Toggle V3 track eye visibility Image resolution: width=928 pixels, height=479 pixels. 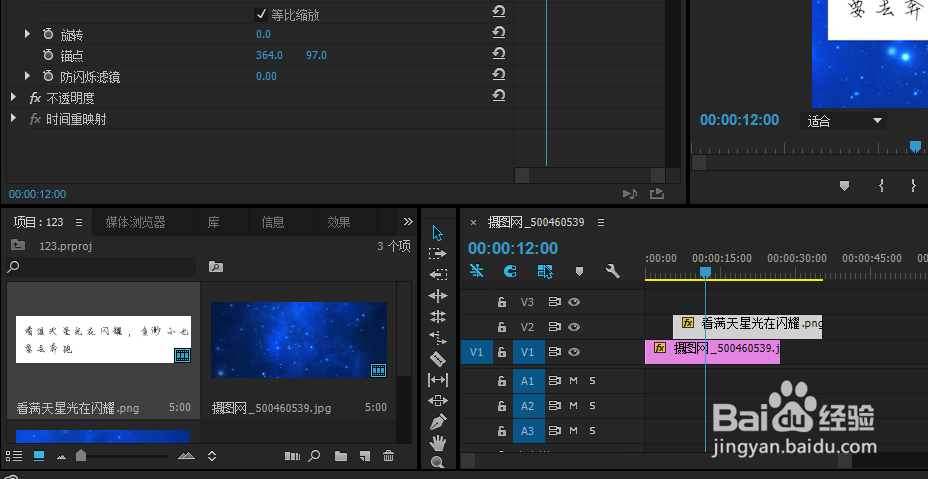click(573, 302)
